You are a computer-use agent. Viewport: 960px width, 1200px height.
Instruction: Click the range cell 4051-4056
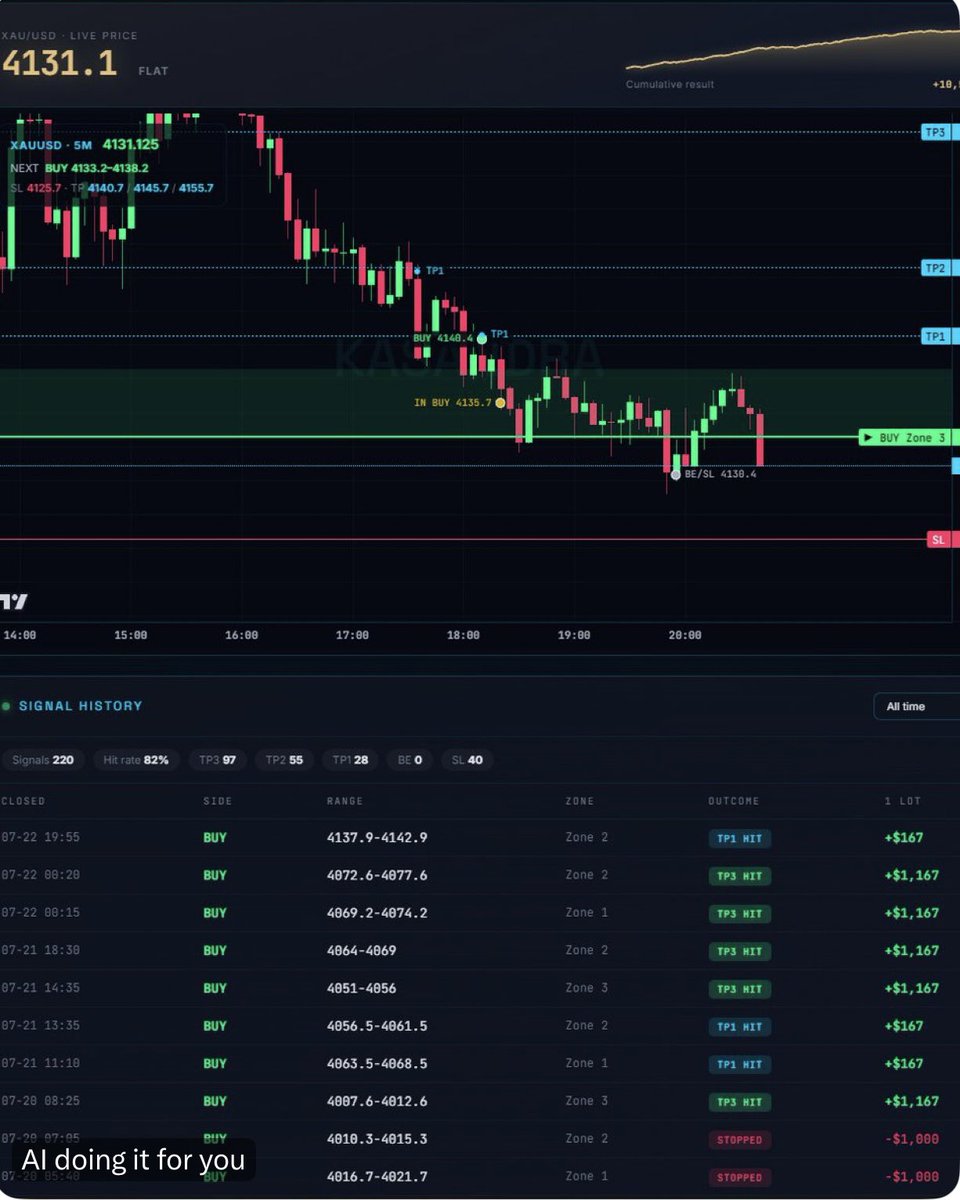click(361, 988)
